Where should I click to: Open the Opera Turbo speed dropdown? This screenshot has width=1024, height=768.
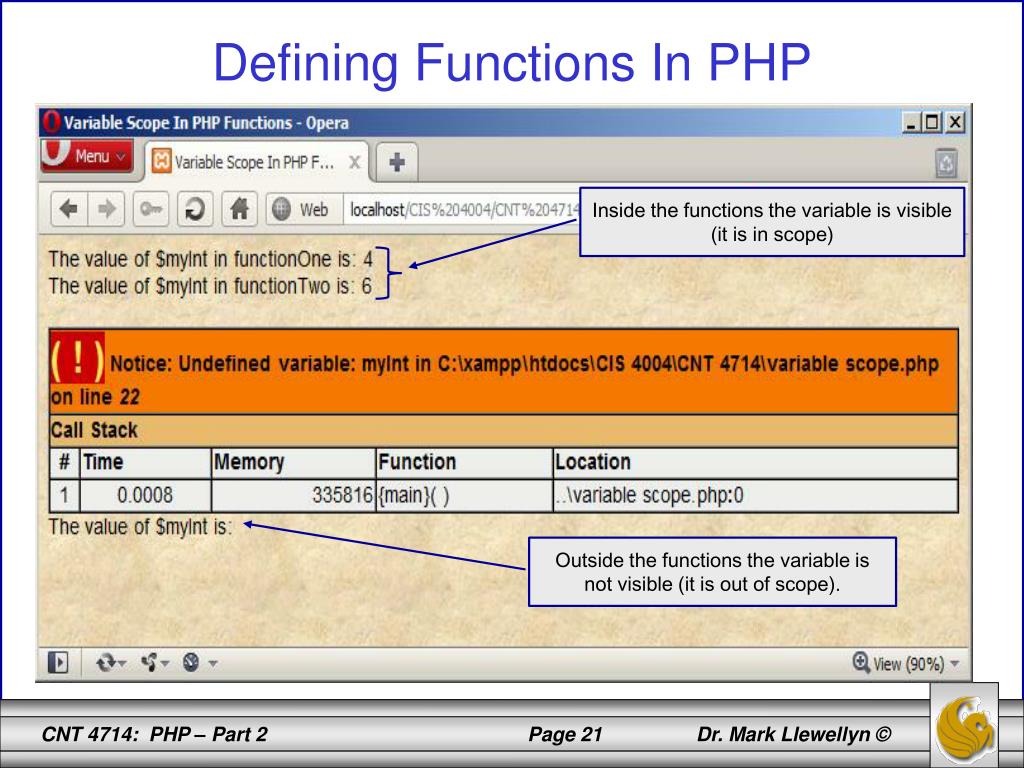point(199,664)
